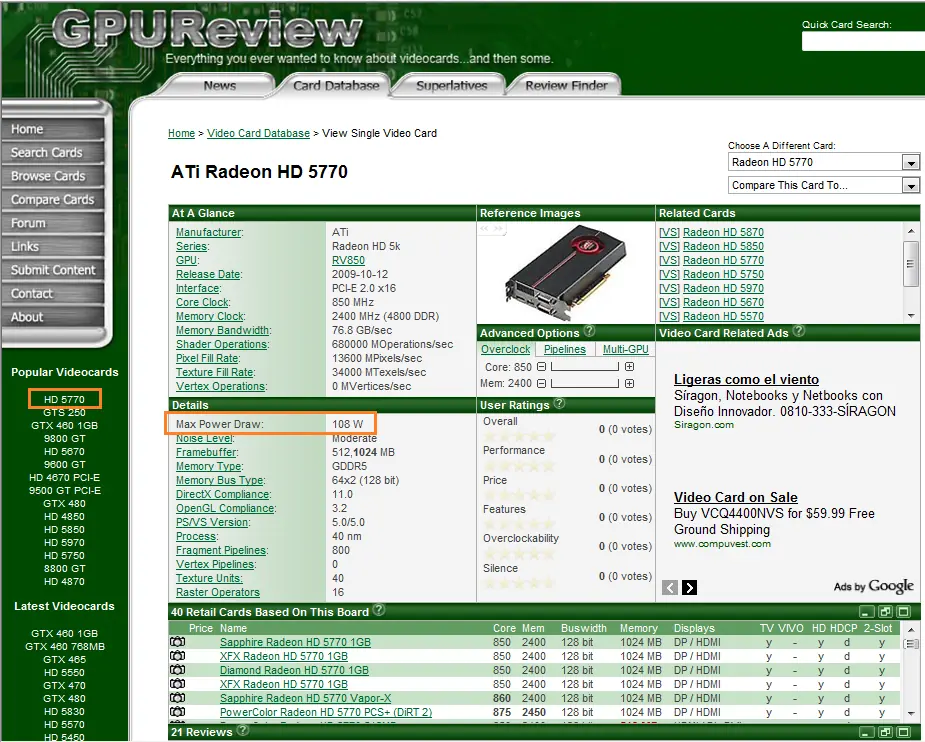Viewport: 925px width, 742px height.
Task: Restore the 21 Reviews panel size
Action: pyautogui.click(x=885, y=732)
